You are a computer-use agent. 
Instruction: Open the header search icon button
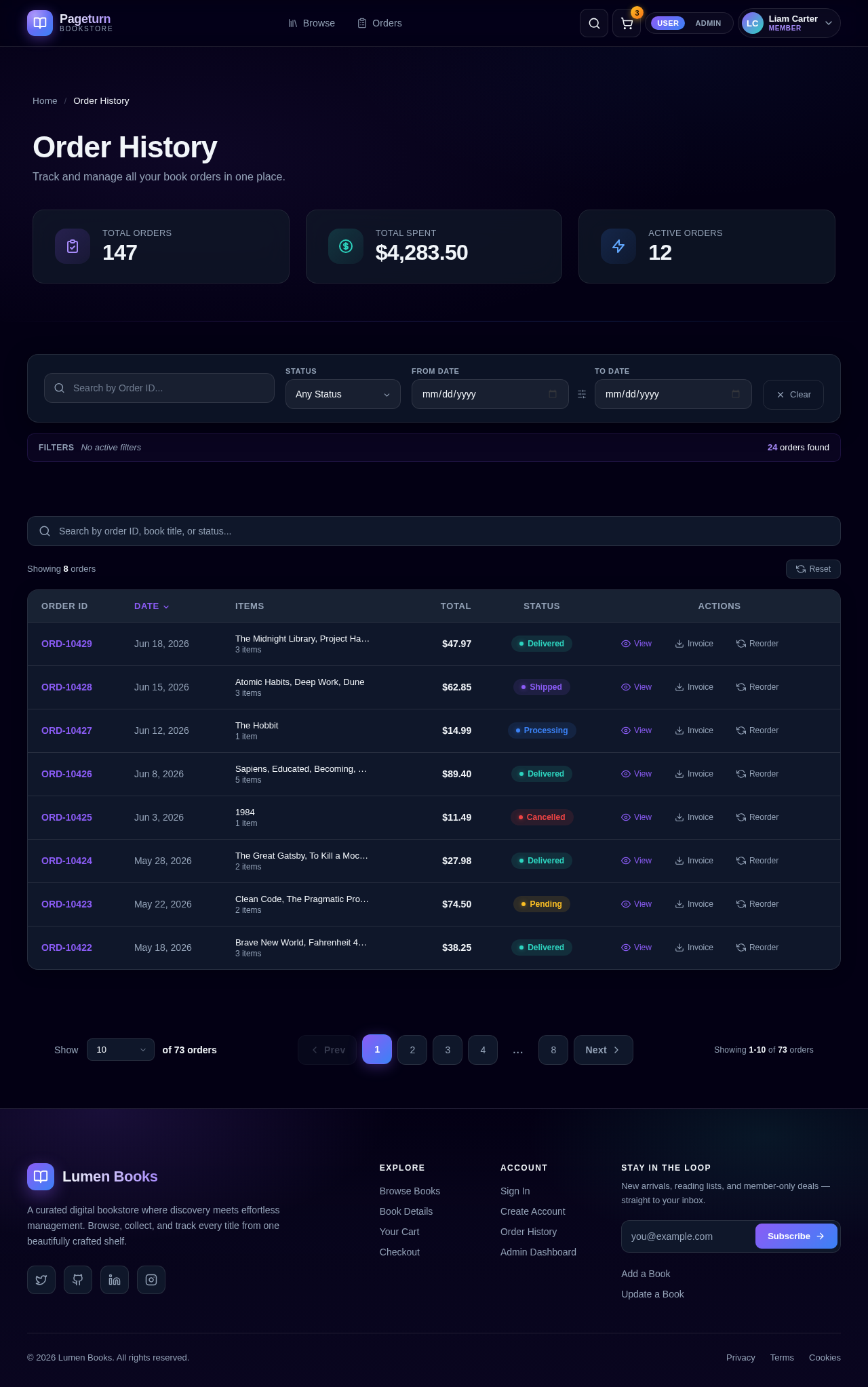click(594, 23)
